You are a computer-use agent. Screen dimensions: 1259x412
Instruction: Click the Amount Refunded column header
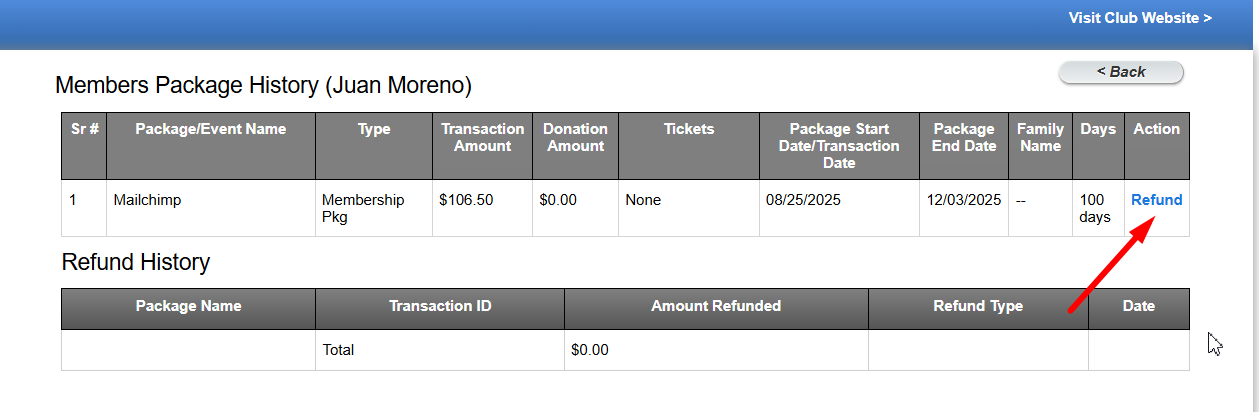click(x=716, y=306)
